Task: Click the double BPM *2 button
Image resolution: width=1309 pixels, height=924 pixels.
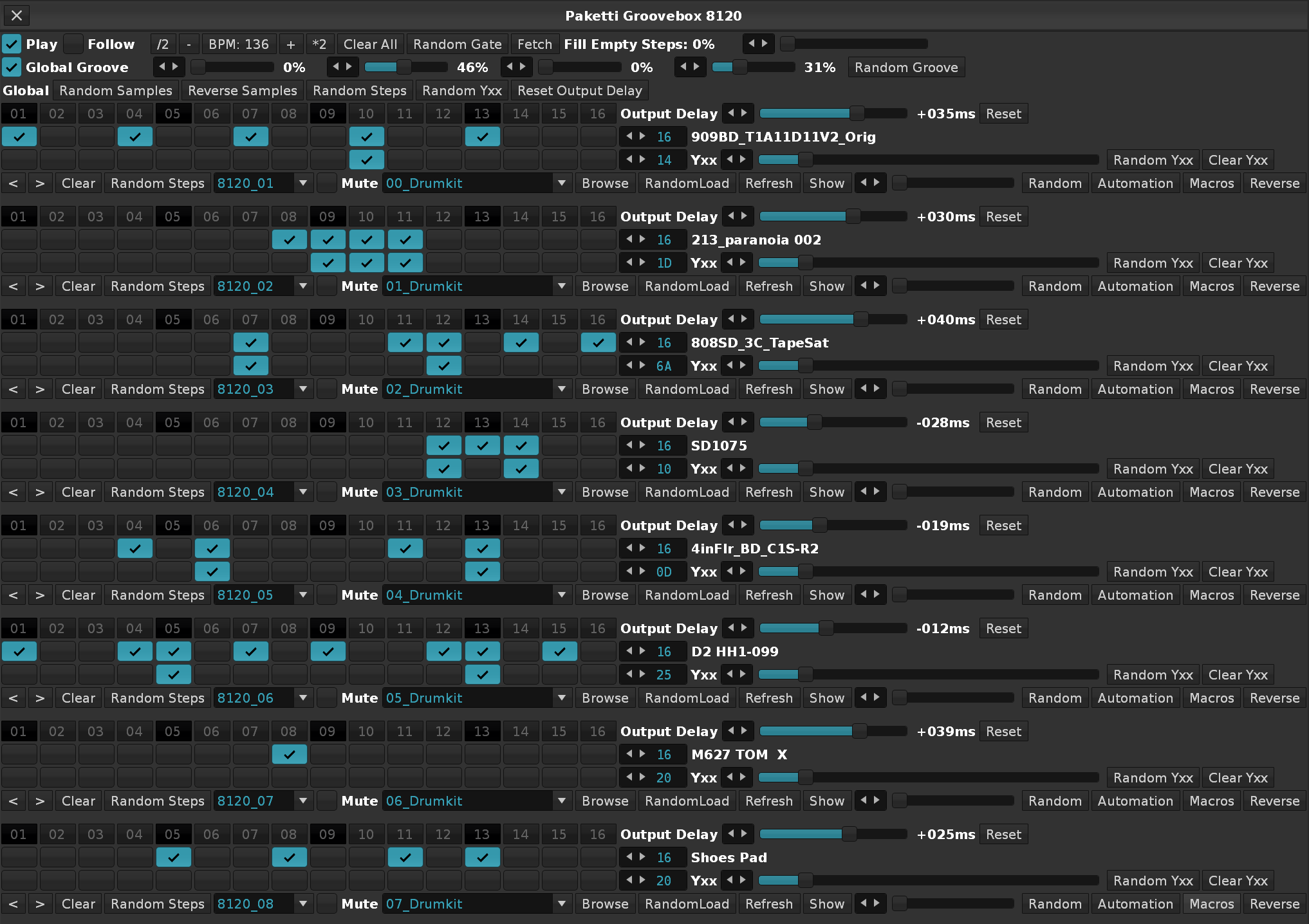Action: 319,44
